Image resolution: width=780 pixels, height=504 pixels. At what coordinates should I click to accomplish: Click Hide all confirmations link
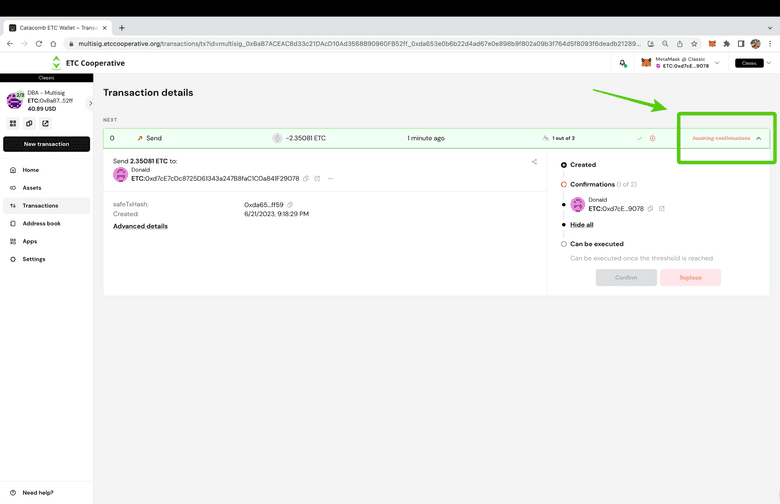[x=581, y=225]
